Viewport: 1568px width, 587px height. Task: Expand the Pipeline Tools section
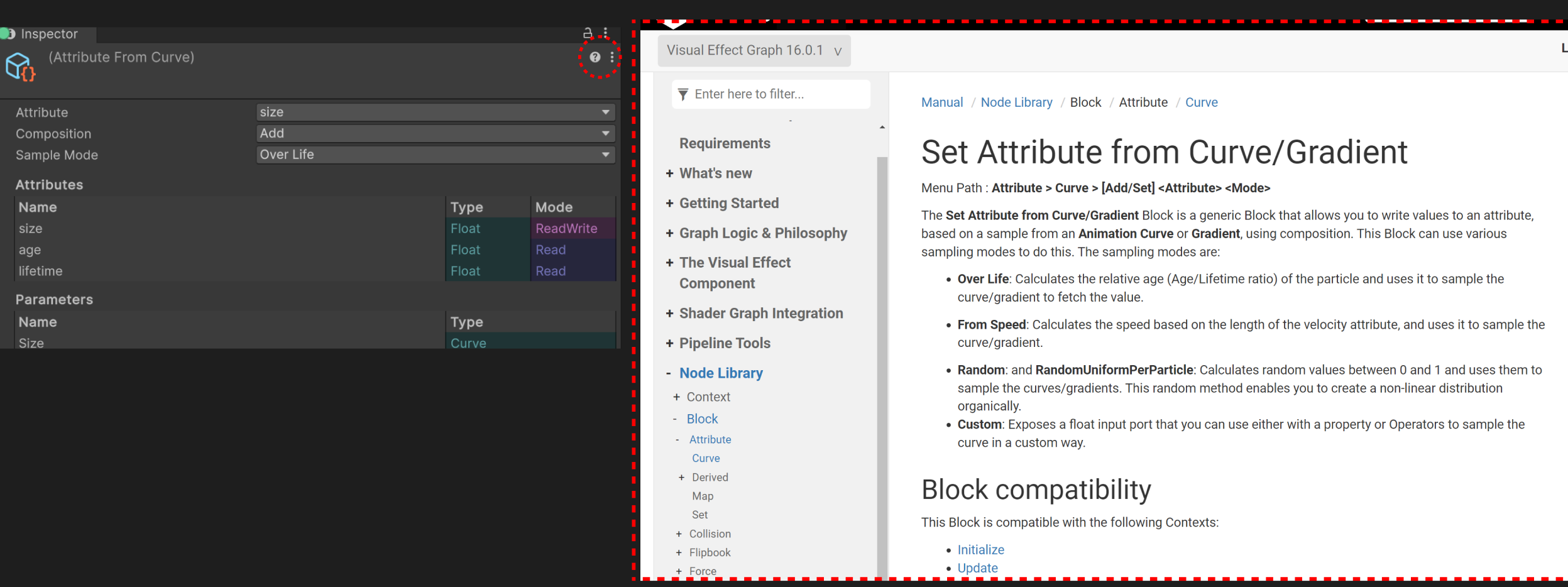pos(669,343)
